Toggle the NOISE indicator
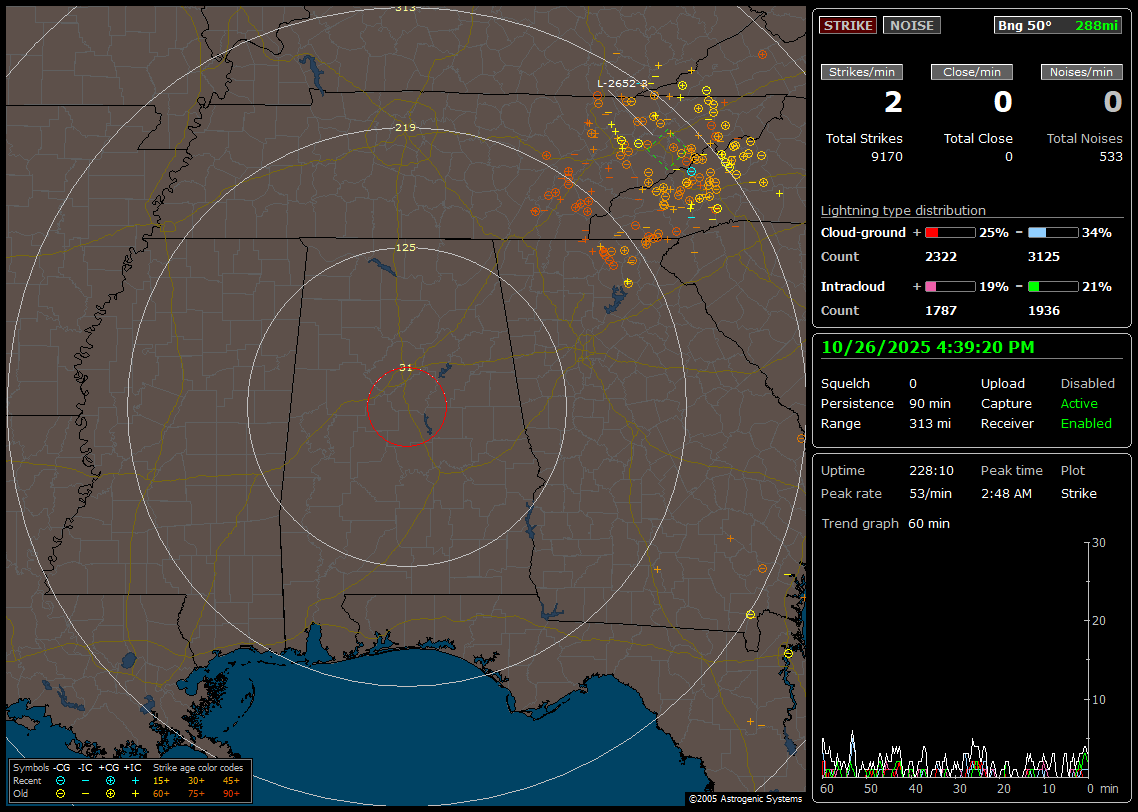1138x812 pixels. tap(911, 25)
